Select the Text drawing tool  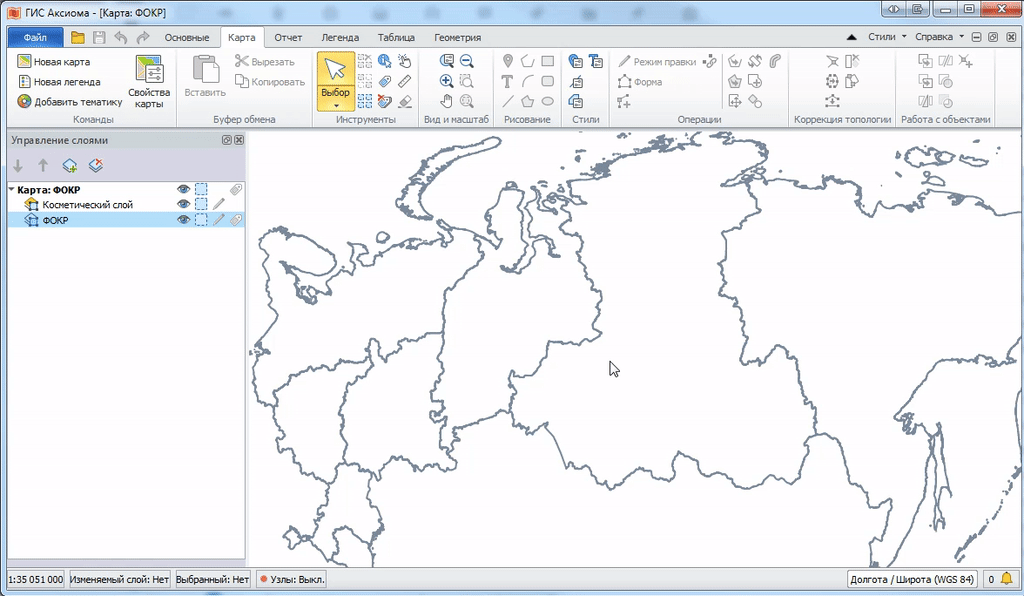point(508,81)
